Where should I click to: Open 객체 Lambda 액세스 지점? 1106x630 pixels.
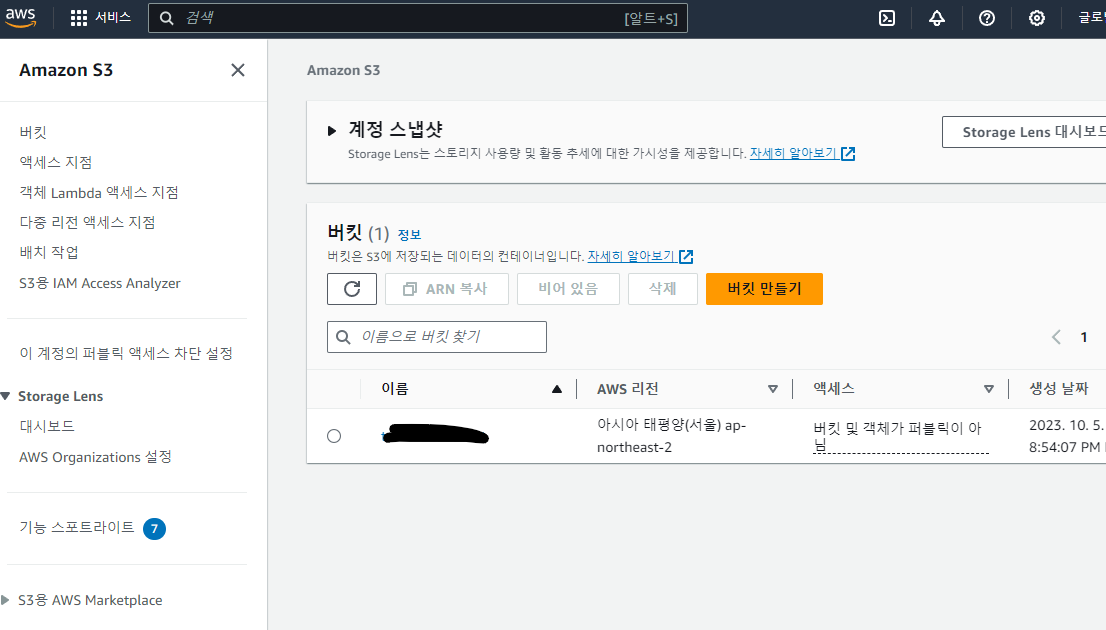[x=99, y=193]
